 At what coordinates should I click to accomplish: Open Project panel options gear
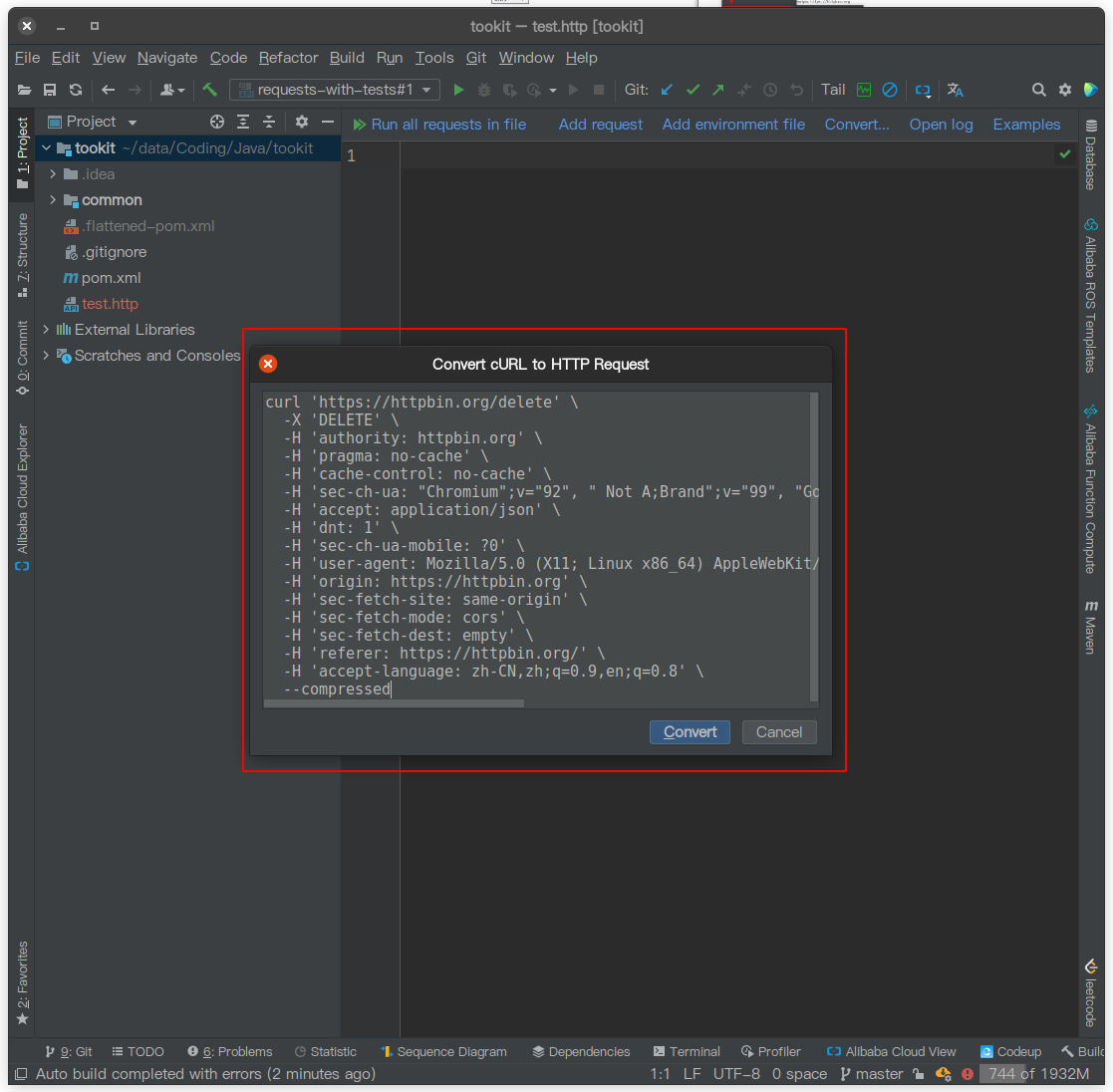click(302, 122)
